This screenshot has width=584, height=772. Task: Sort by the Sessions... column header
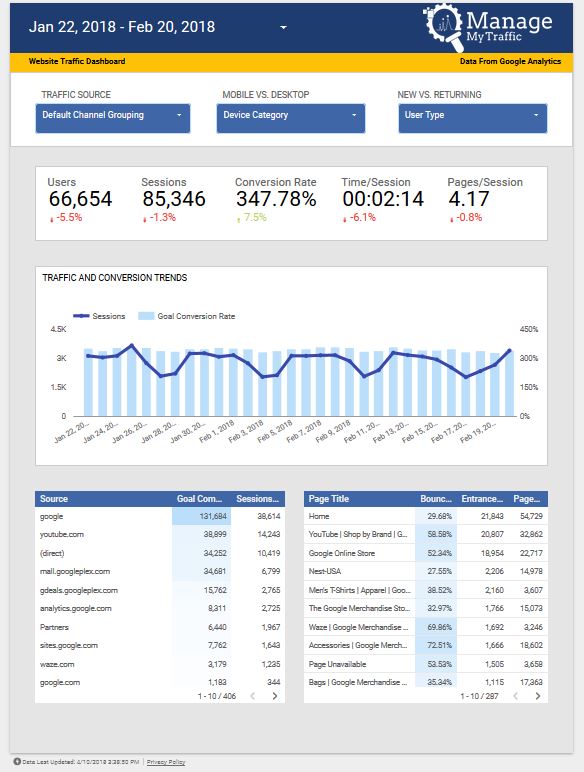258,499
